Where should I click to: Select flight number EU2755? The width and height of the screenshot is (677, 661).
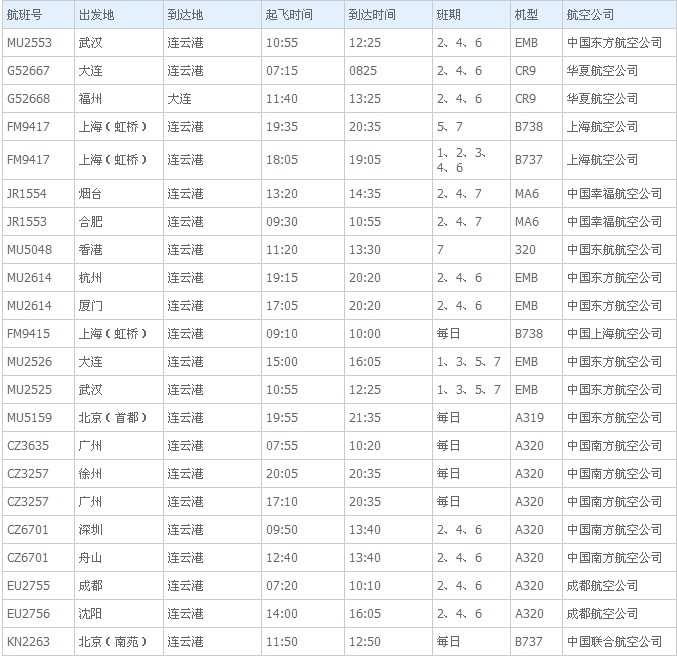28,586
